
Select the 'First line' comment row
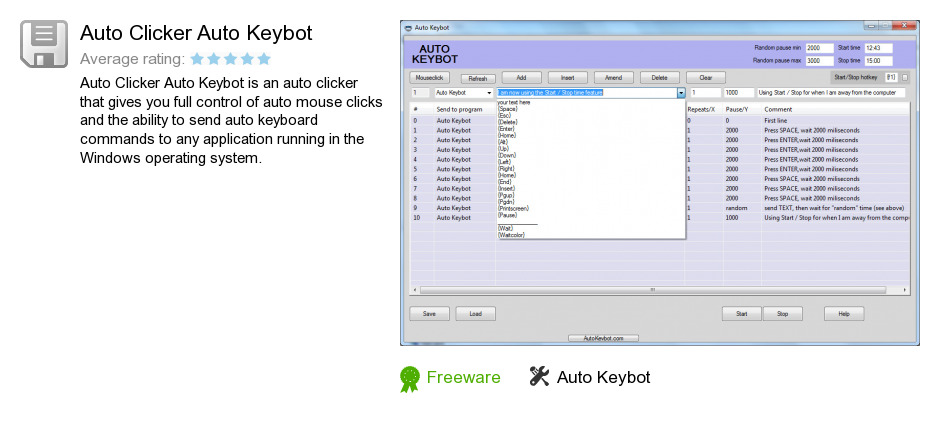pos(776,120)
